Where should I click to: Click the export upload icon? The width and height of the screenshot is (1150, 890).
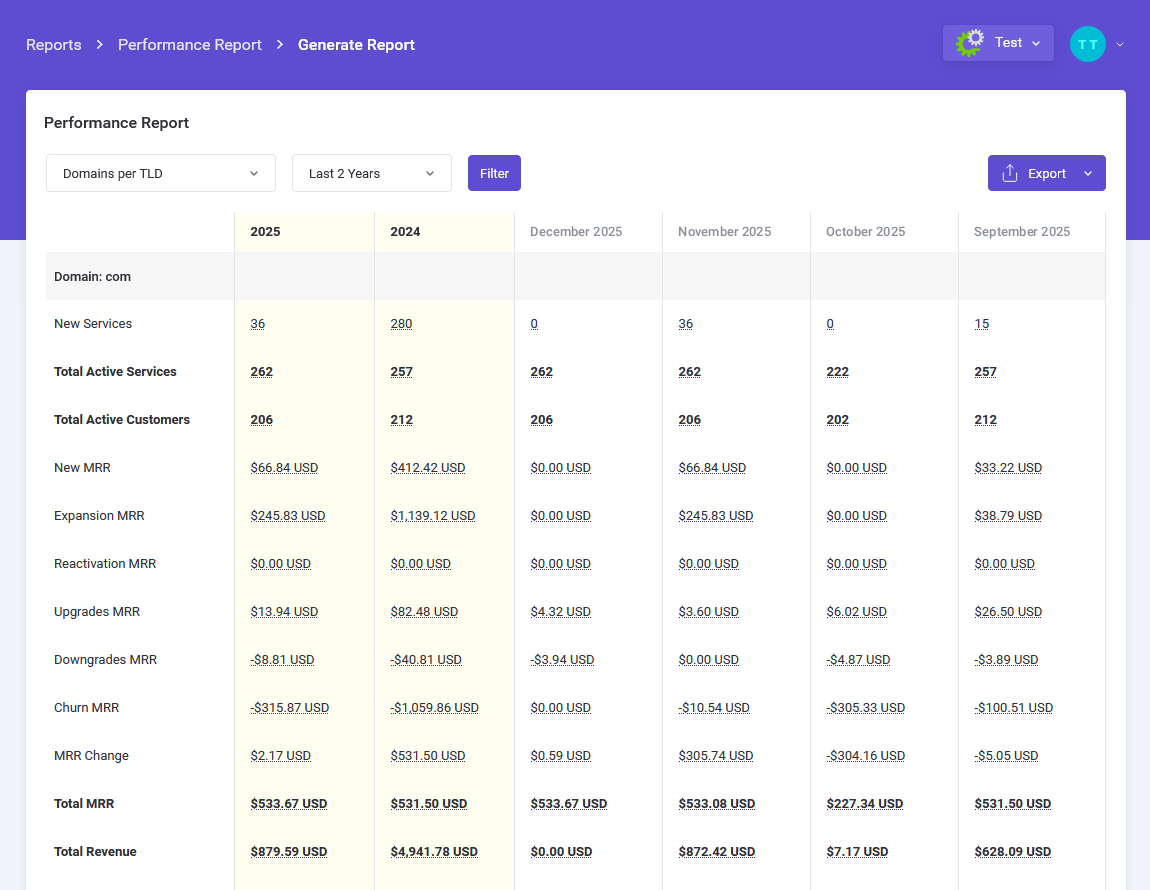(1009, 173)
